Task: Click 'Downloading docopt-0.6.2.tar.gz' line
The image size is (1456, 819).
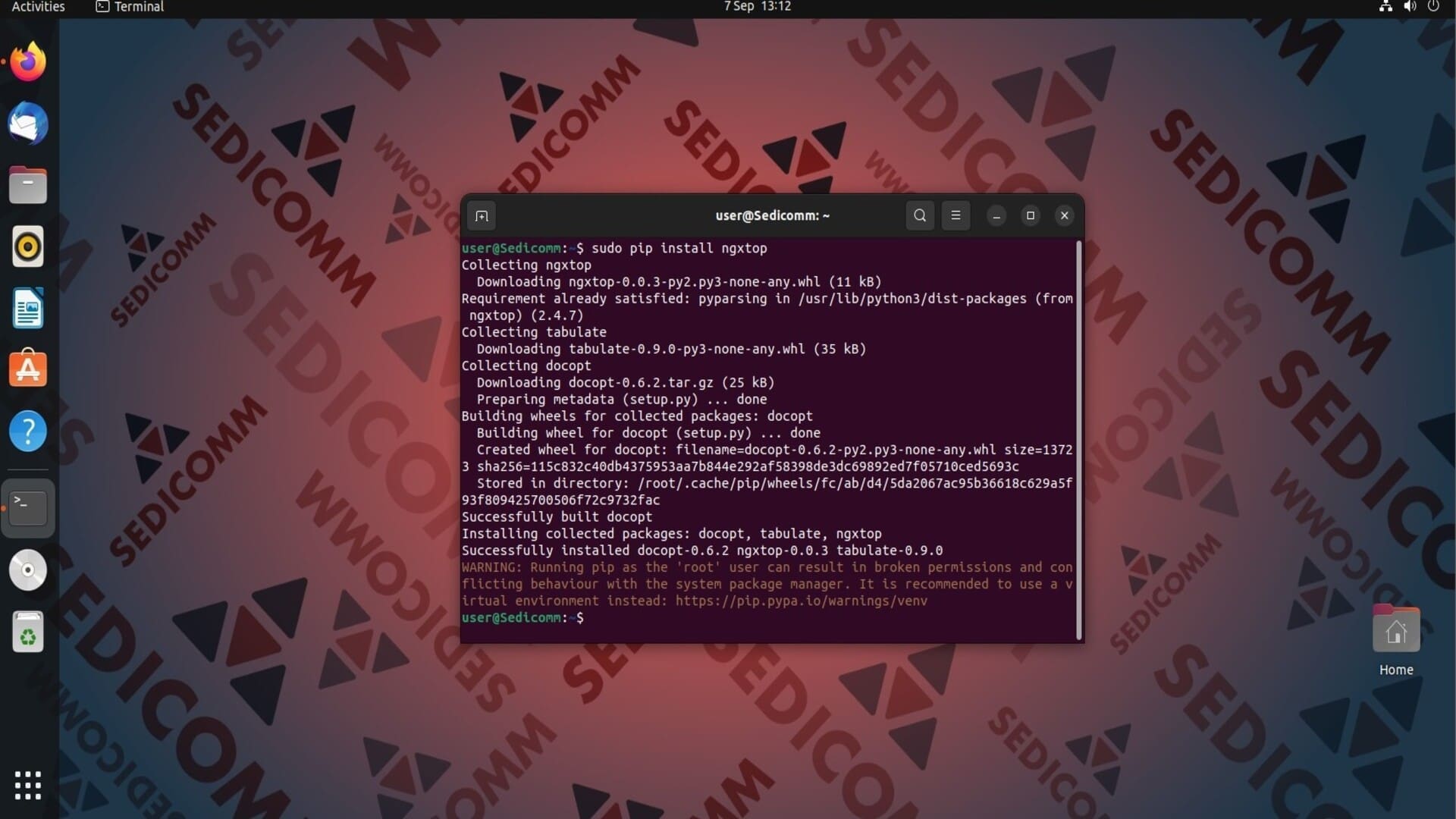Action: click(626, 382)
